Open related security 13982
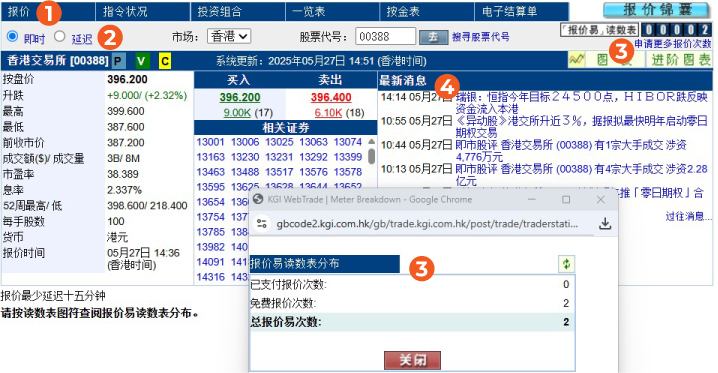The image size is (718, 373). click(210, 247)
